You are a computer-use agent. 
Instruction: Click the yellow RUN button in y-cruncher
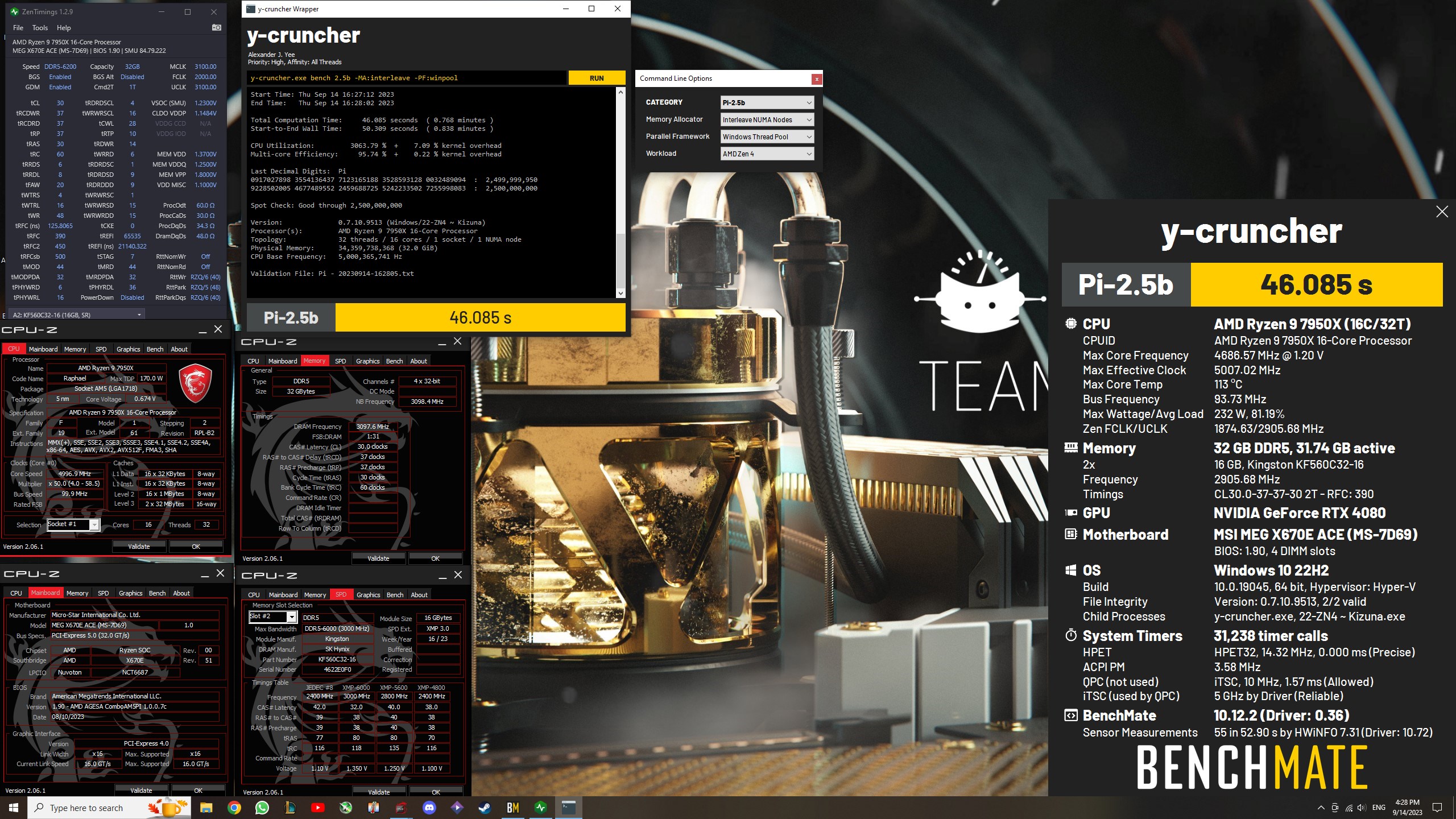[x=597, y=78]
